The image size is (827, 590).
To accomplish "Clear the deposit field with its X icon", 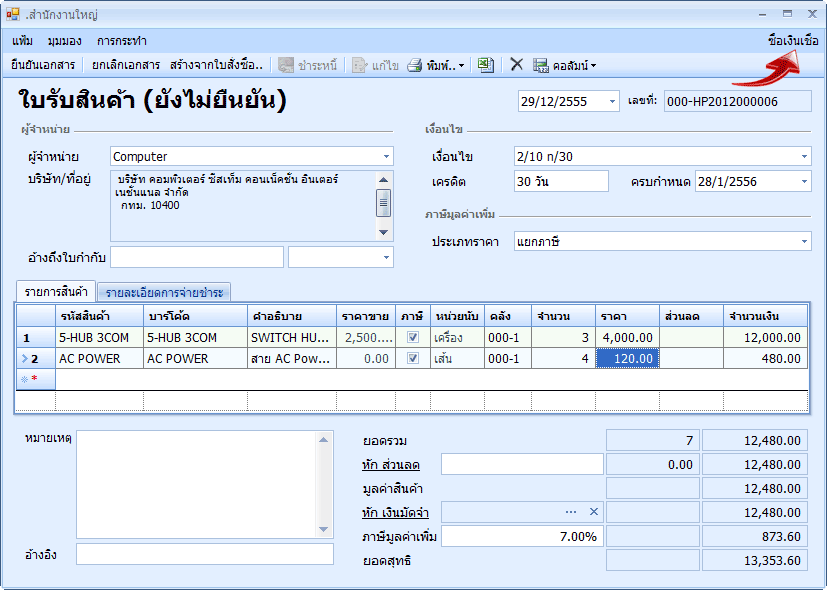I will [x=593, y=512].
